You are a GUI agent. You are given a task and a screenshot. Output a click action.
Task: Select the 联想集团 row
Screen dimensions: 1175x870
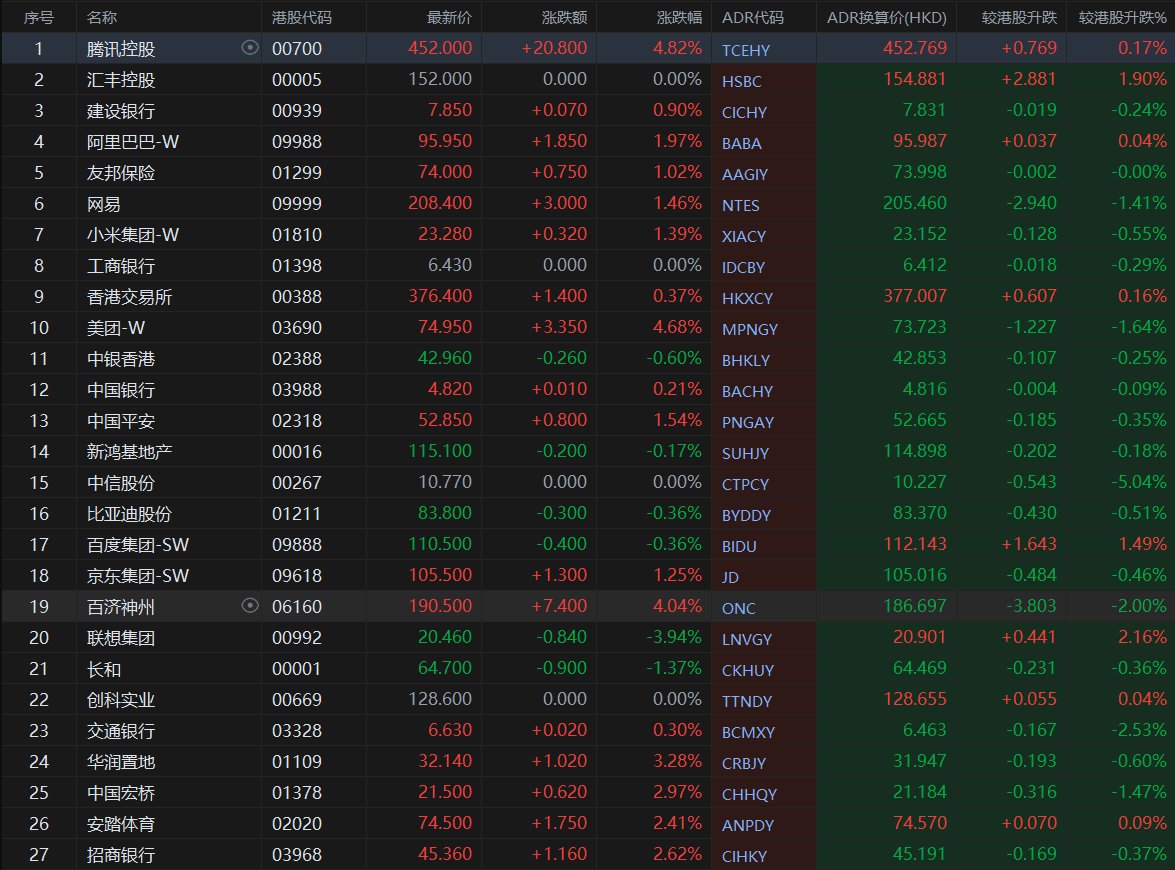pyautogui.click(x=588, y=638)
